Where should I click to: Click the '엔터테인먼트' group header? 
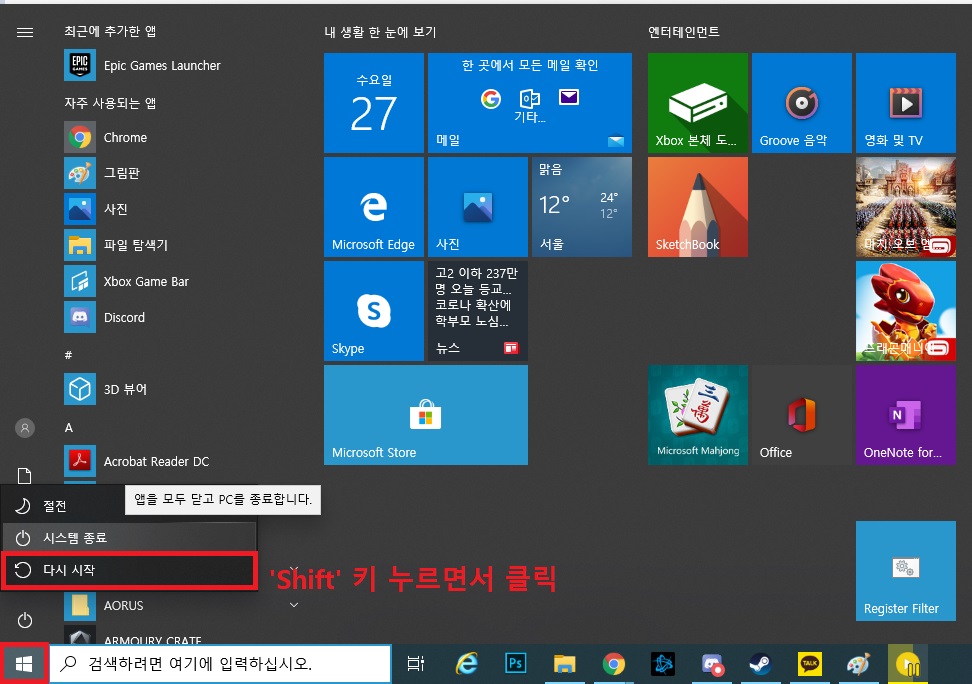point(684,32)
